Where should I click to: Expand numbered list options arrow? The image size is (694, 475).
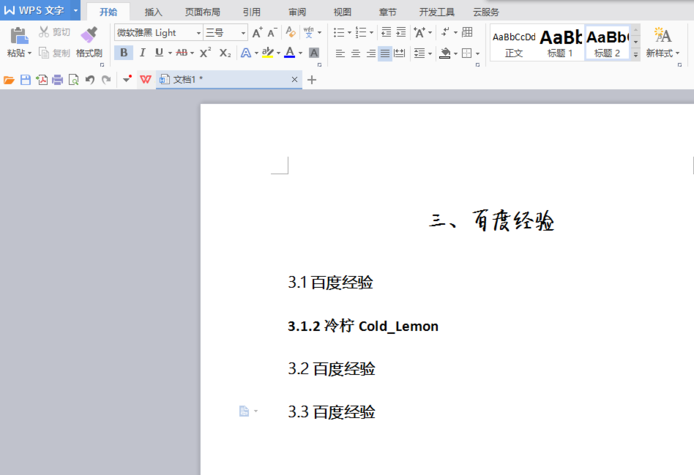(371, 32)
